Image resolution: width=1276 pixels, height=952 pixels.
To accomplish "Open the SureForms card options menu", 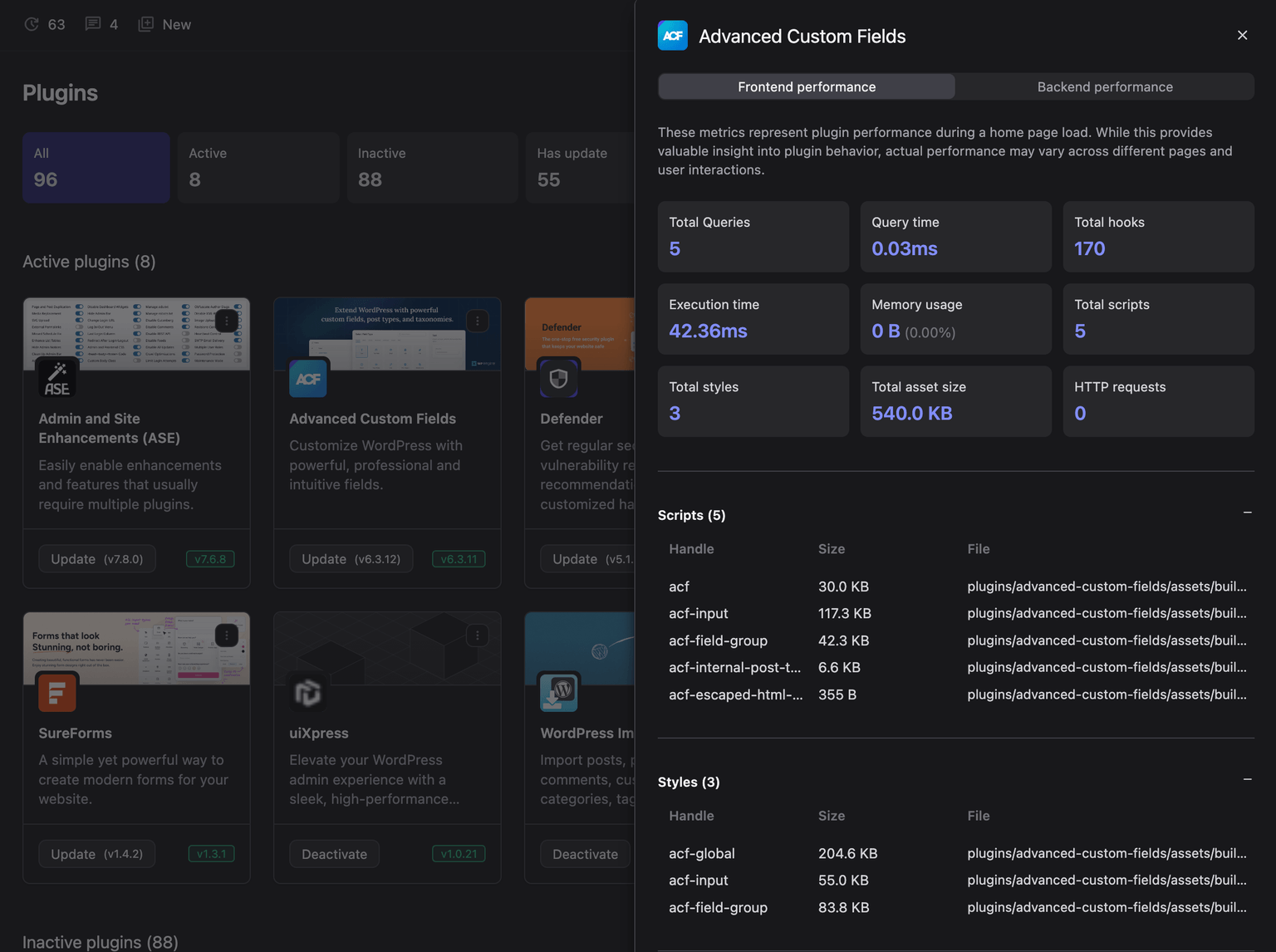I will click(x=227, y=635).
